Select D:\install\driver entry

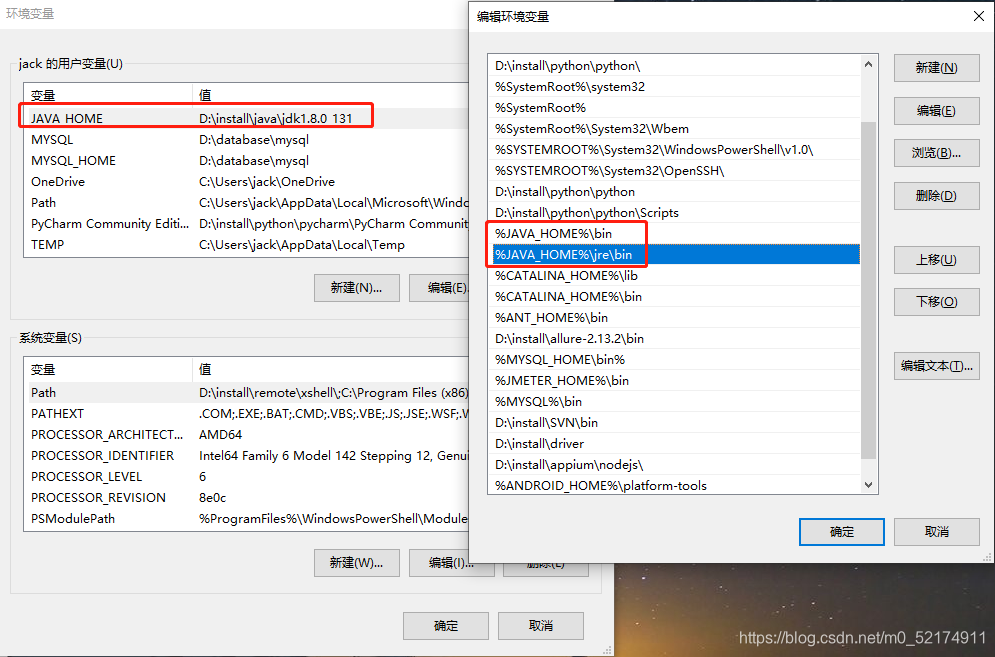pyautogui.click(x=675, y=443)
